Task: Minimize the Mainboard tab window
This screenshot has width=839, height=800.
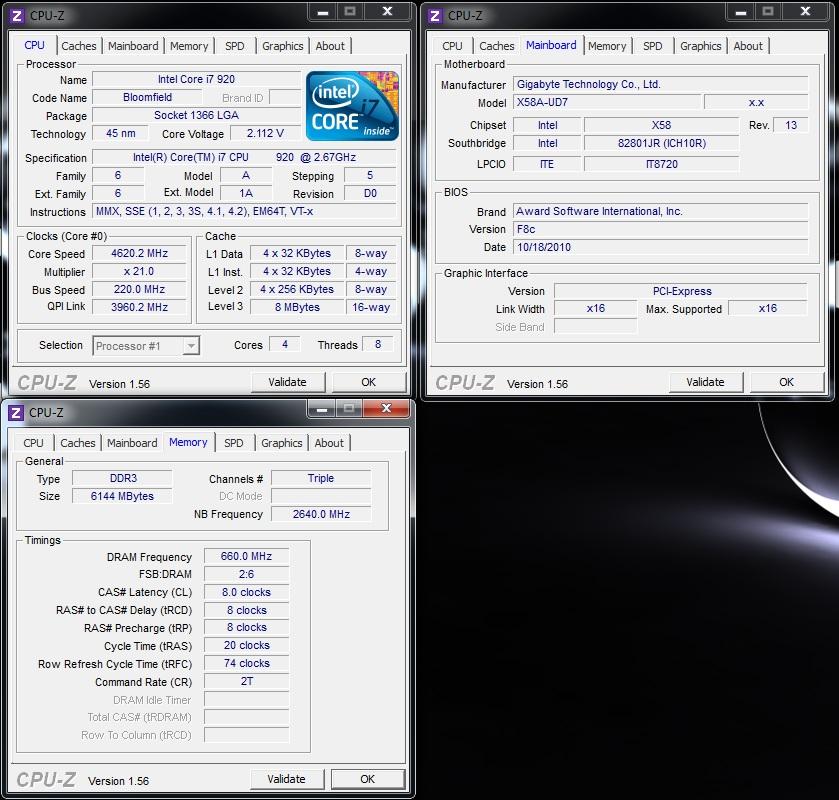Action: click(741, 12)
